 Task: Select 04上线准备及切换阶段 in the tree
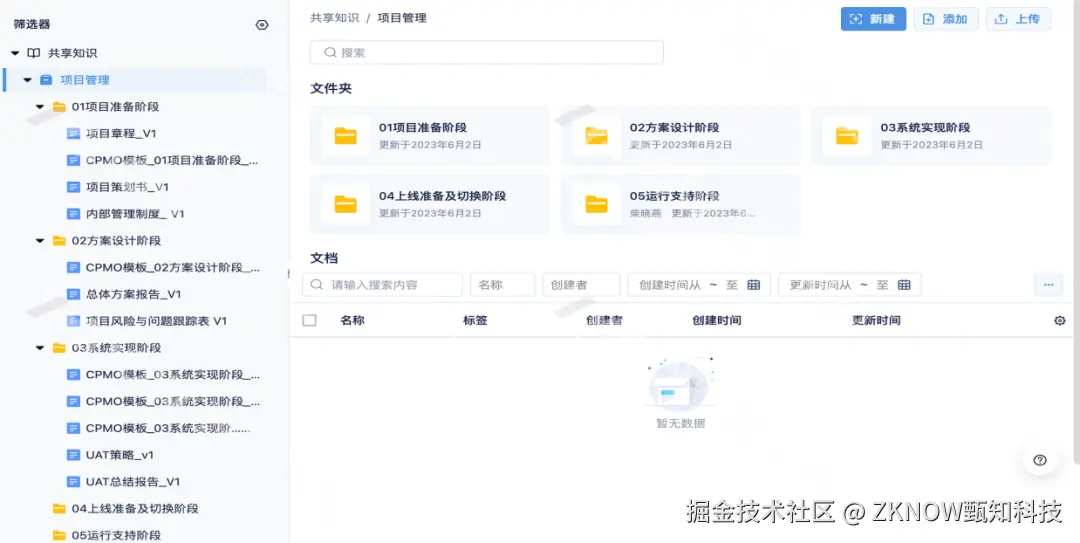[135, 509]
